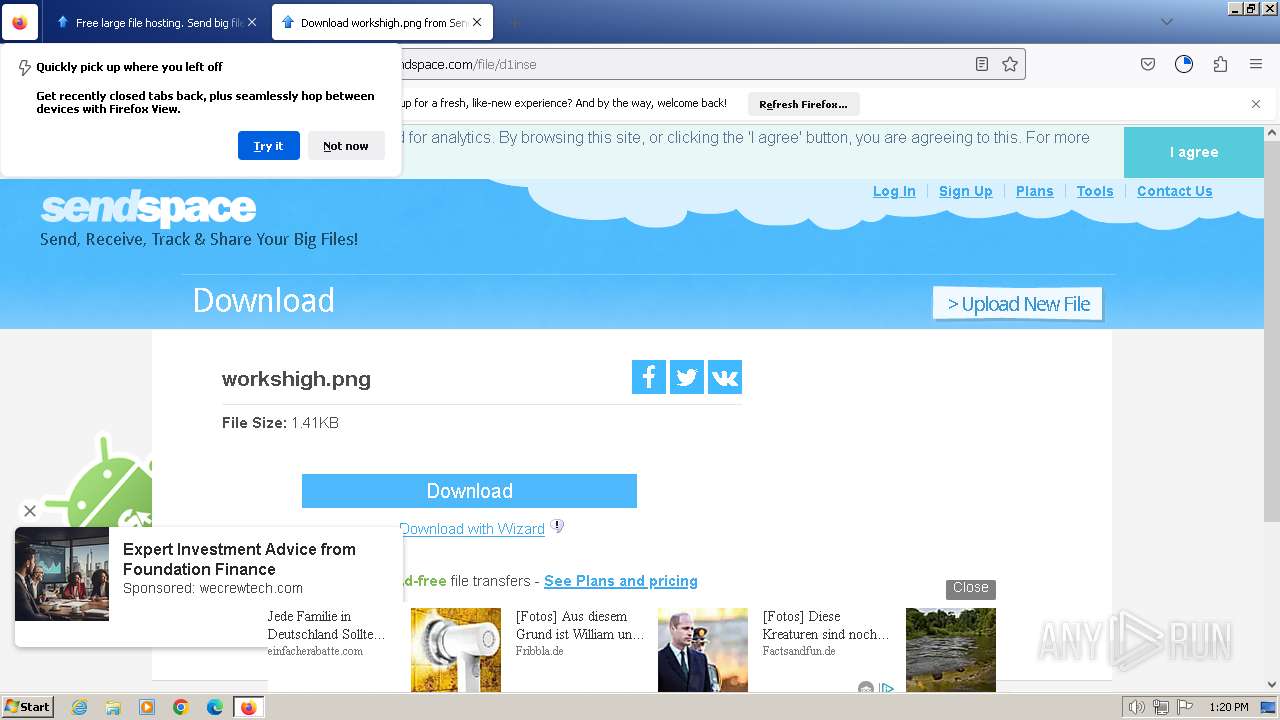Share file on Facebook icon
Viewport: 1280px width, 720px height.
tap(649, 377)
